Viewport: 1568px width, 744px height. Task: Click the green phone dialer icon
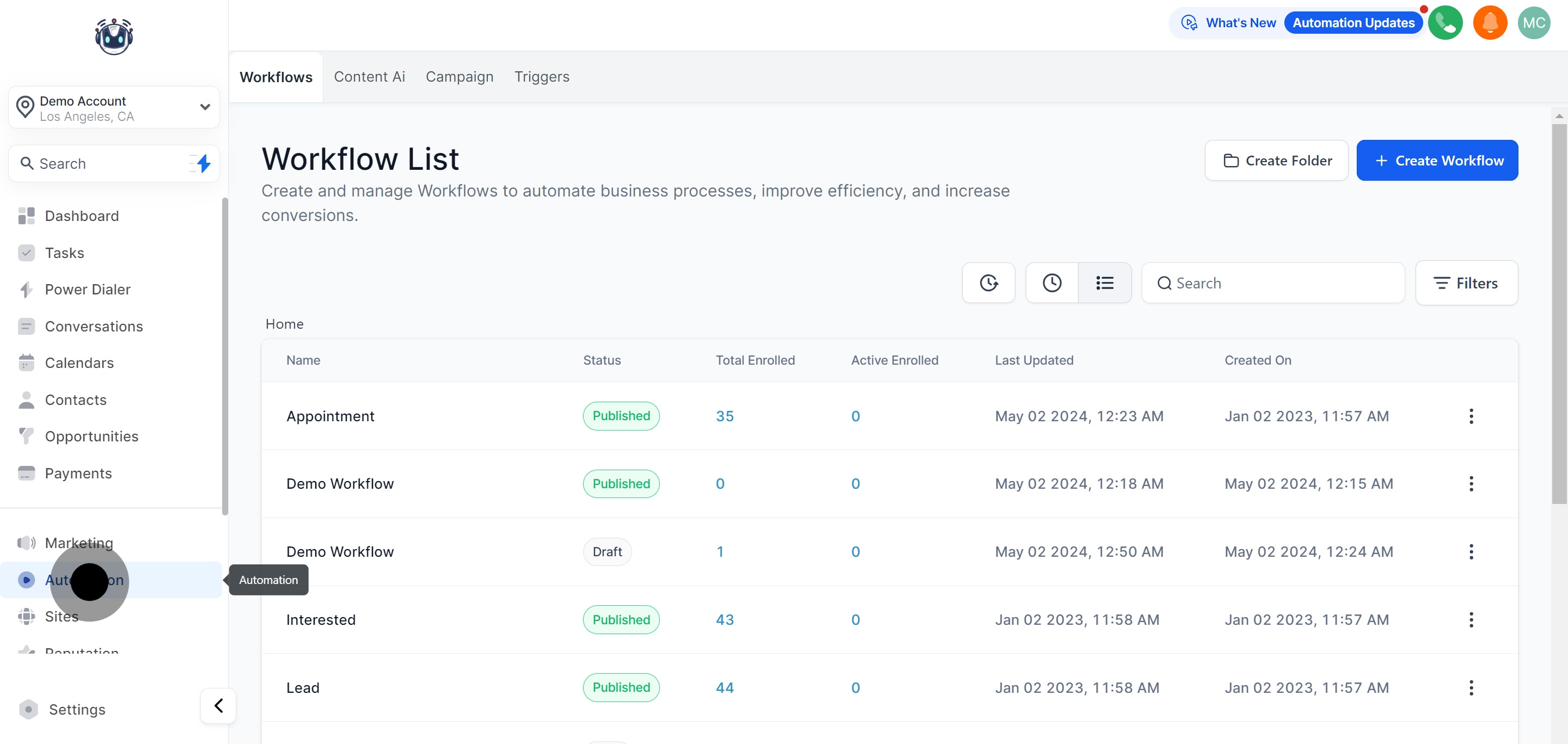click(x=1445, y=23)
